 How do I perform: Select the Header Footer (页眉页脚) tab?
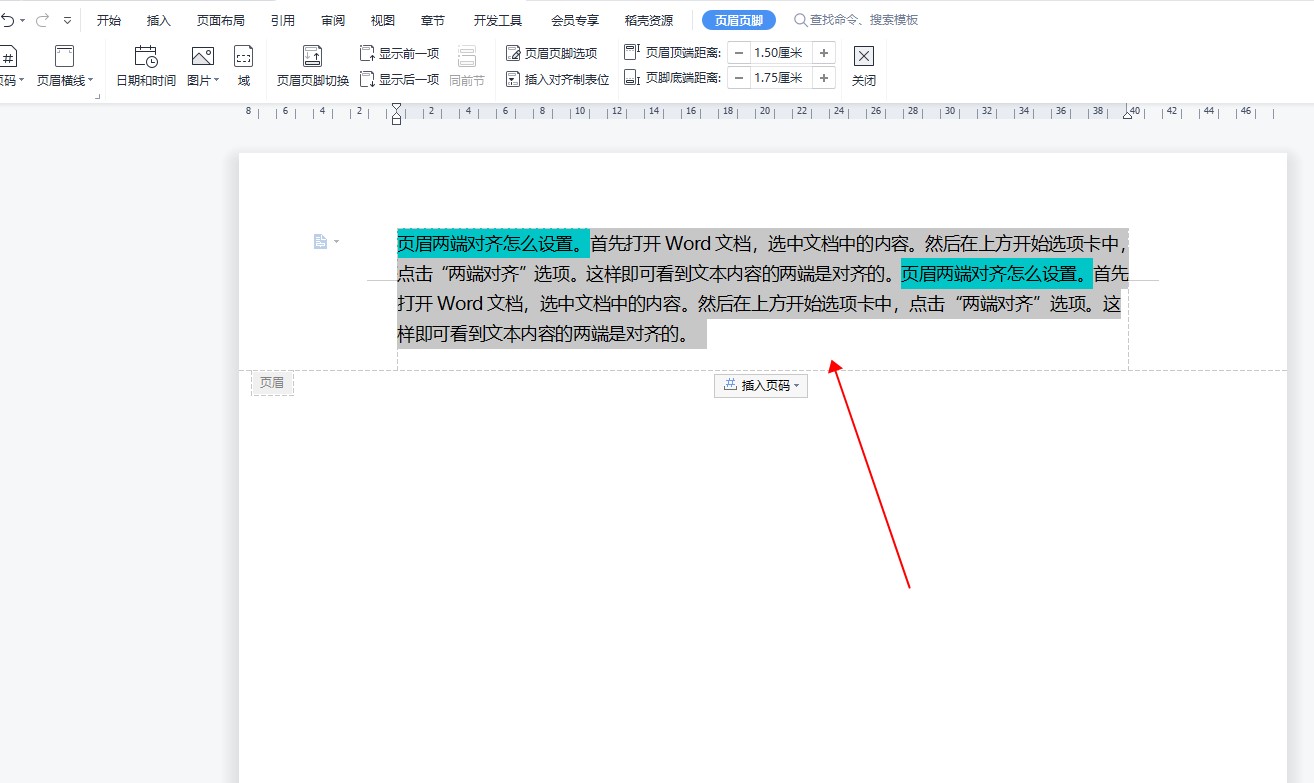point(738,20)
